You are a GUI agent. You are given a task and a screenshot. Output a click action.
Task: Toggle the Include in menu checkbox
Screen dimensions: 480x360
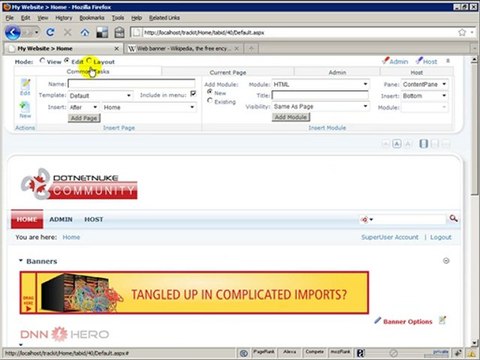[193, 94]
